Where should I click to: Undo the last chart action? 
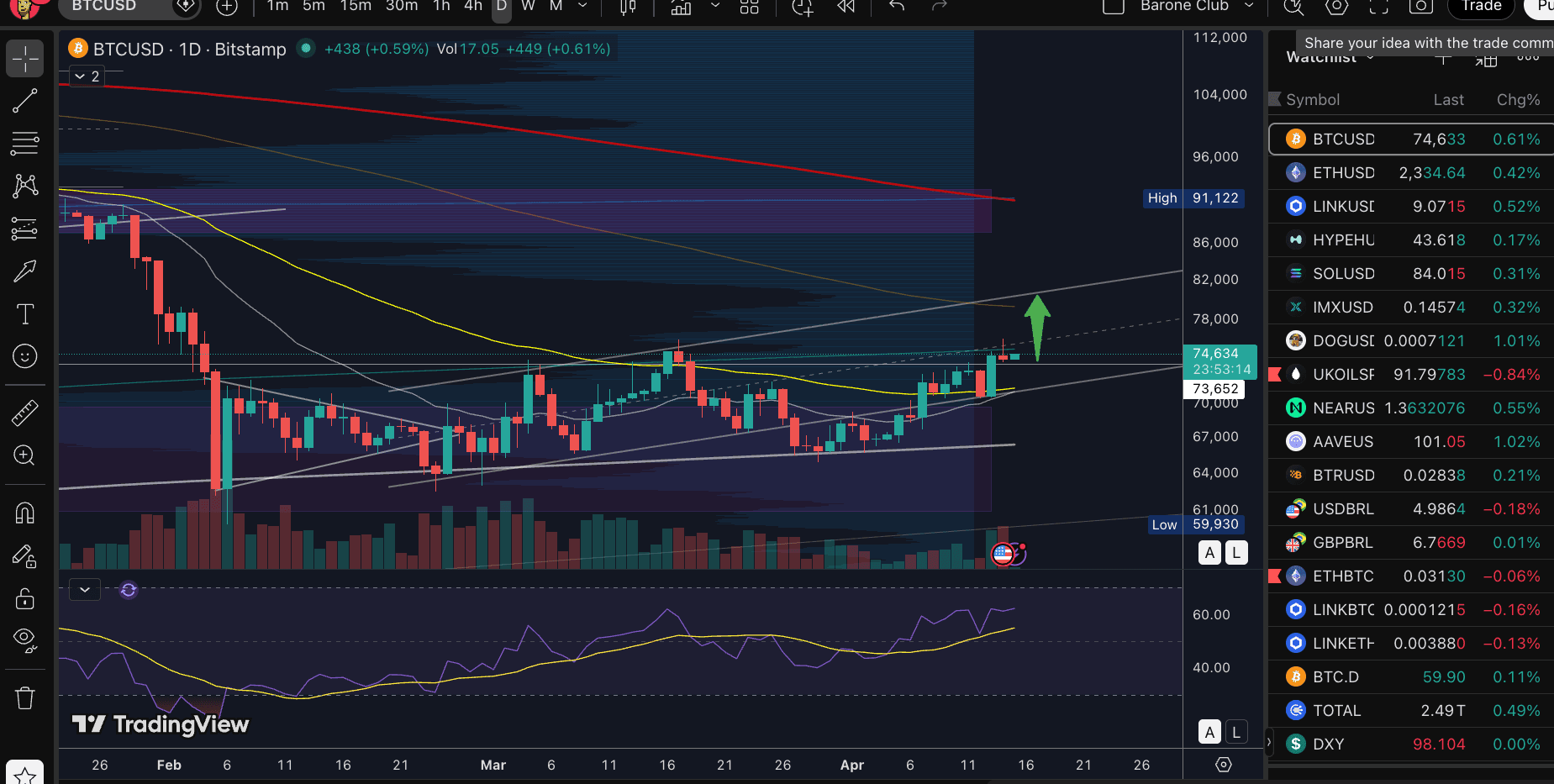click(897, 7)
